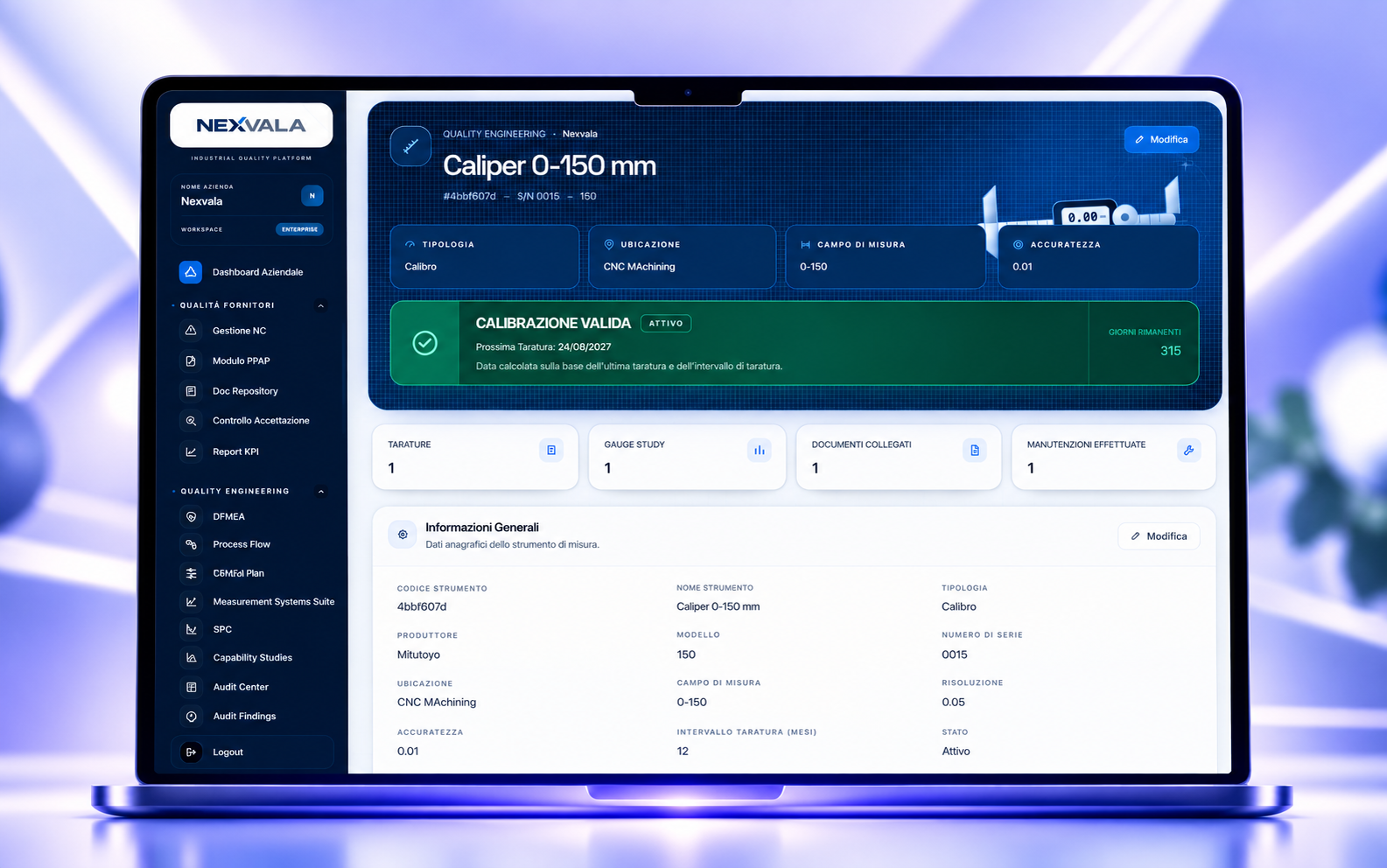Click the N company avatar badge
The image size is (1387, 868).
coord(312,196)
